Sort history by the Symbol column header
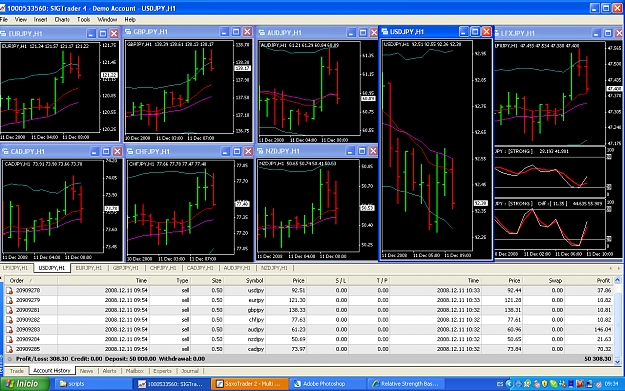The image size is (625, 391). (245, 281)
